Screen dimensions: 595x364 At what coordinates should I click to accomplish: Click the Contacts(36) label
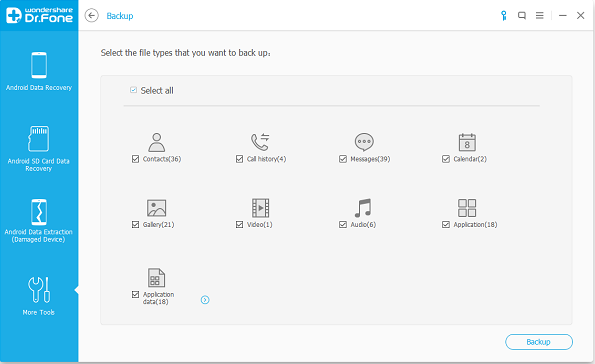click(x=162, y=159)
